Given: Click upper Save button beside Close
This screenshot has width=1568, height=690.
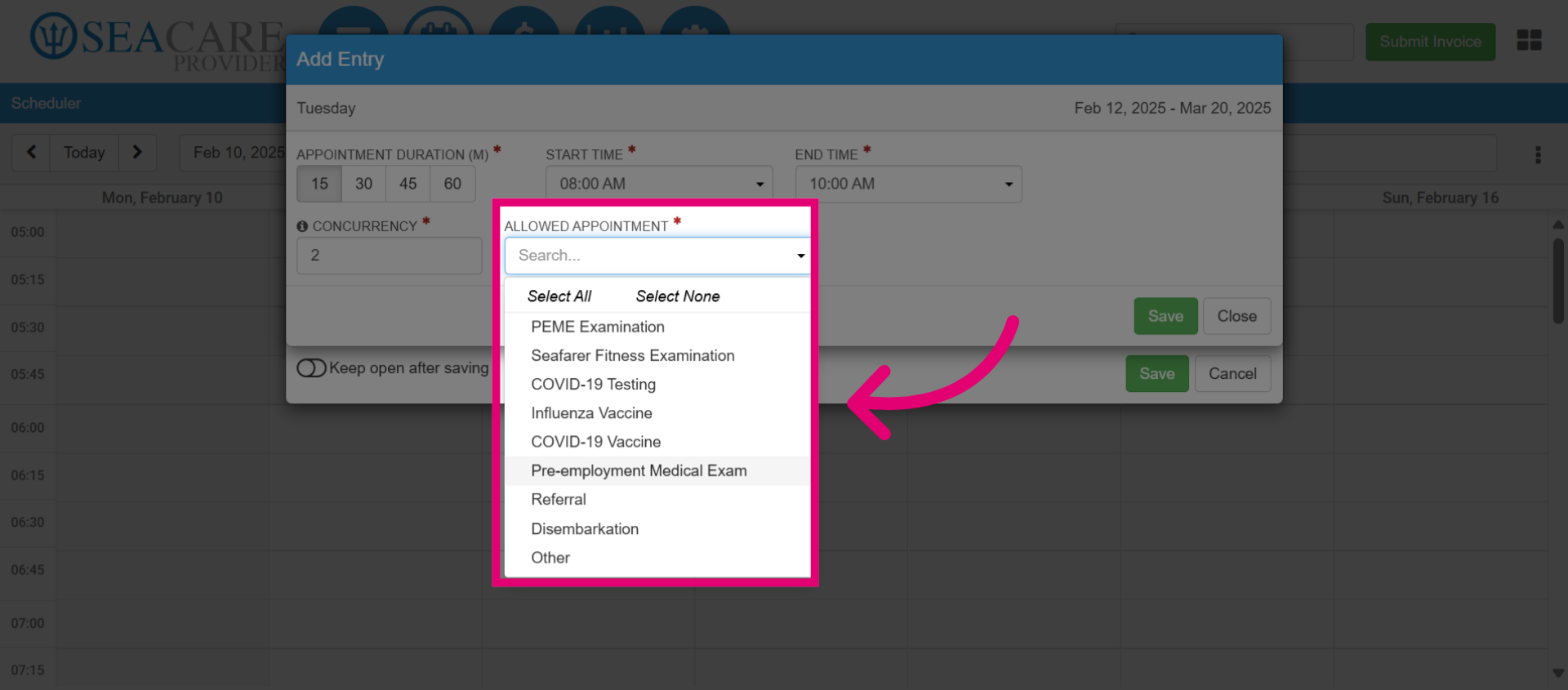Looking at the screenshot, I should [x=1165, y=316].
